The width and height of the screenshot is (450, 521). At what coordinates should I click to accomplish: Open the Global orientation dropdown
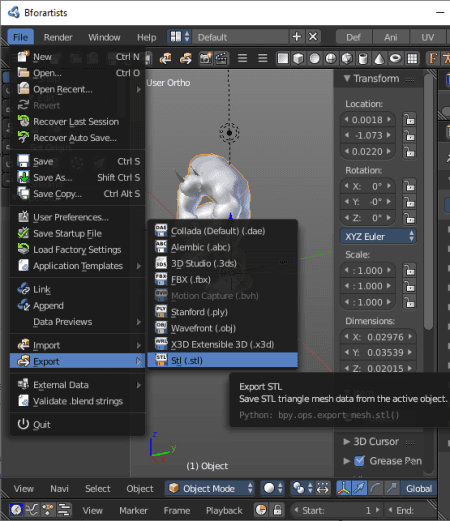tap(419, 488)
